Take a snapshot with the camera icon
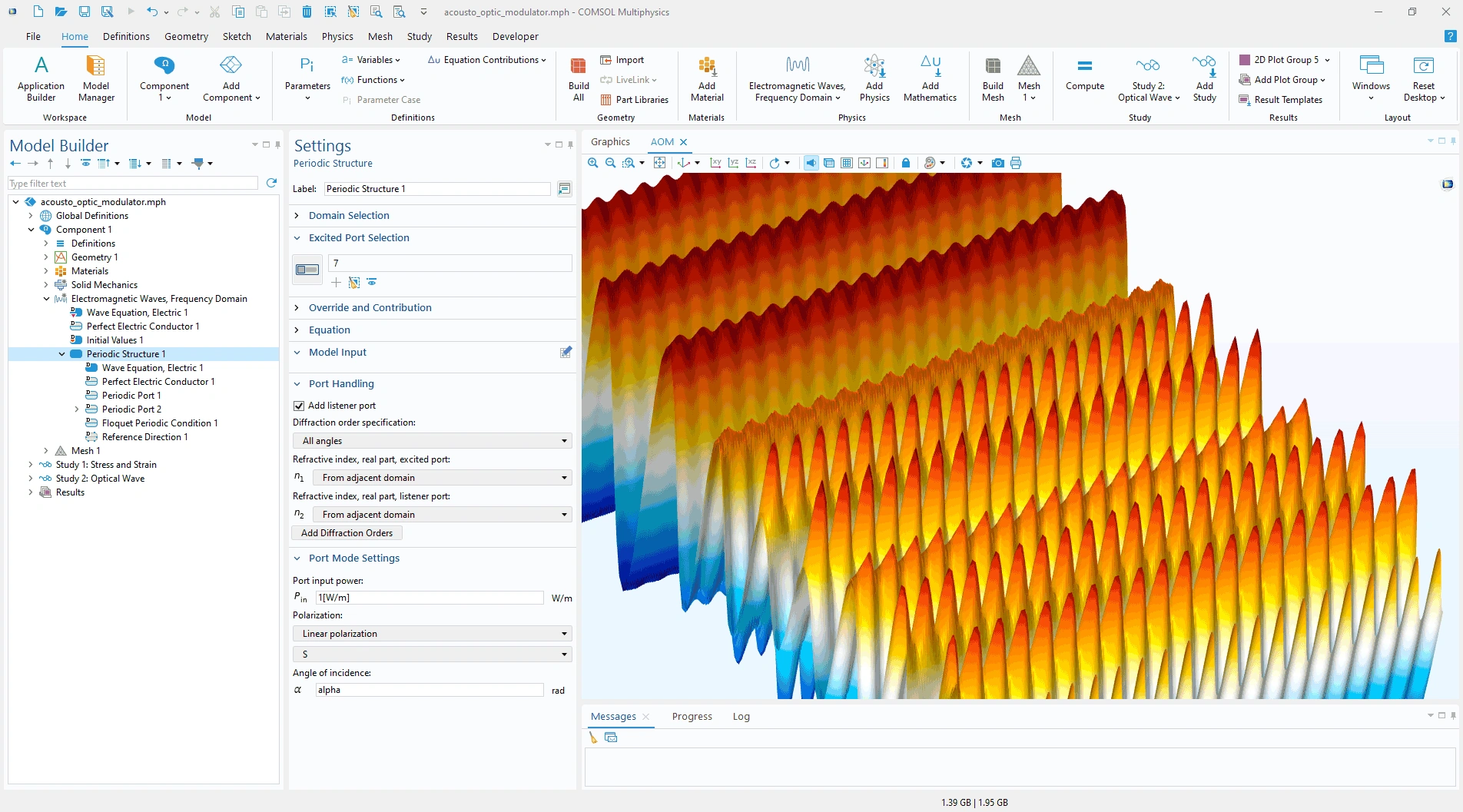The height and width of the screenshot is (812, 1463). [997, 163]
